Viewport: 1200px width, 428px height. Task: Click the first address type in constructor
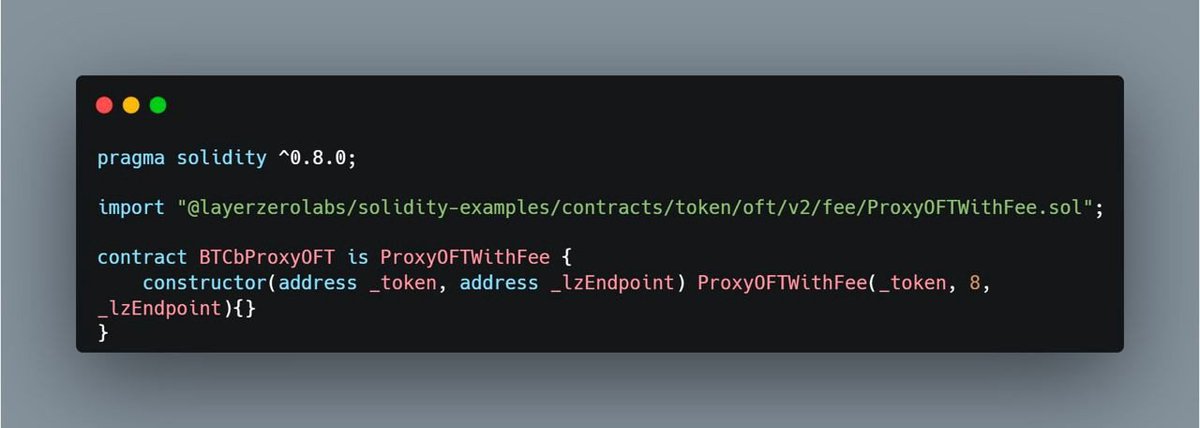[x=318, y=283]
